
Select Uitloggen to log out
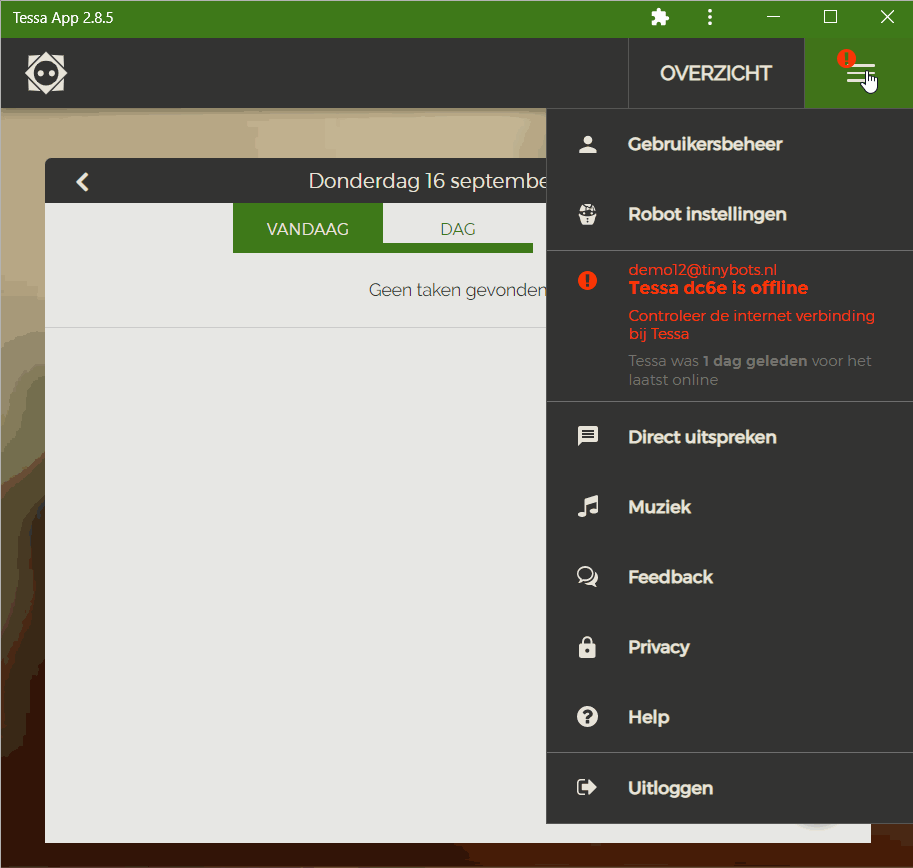coord(730,788)
